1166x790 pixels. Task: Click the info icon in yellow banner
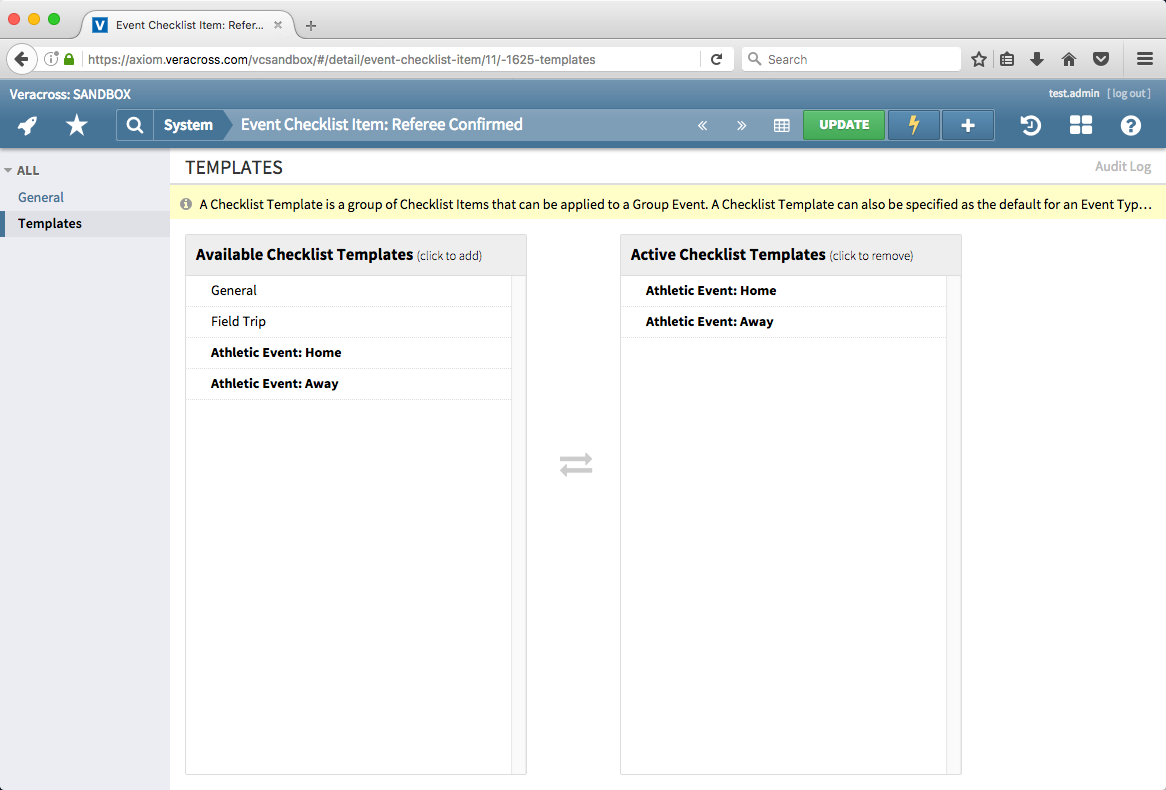186,204
